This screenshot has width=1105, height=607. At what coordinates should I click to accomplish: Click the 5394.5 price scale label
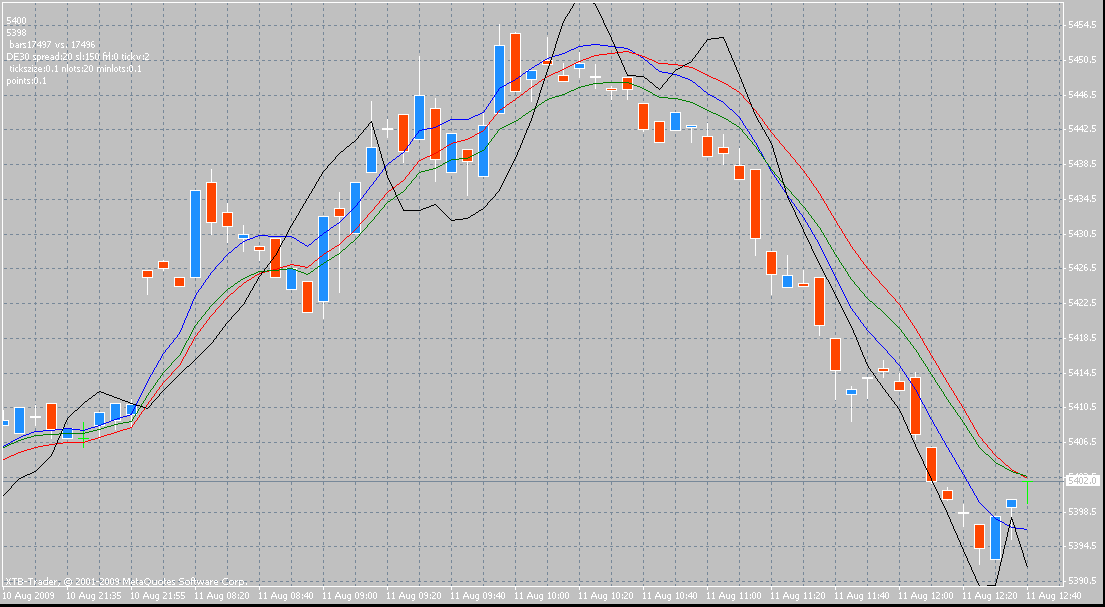tap(1081, 546)
